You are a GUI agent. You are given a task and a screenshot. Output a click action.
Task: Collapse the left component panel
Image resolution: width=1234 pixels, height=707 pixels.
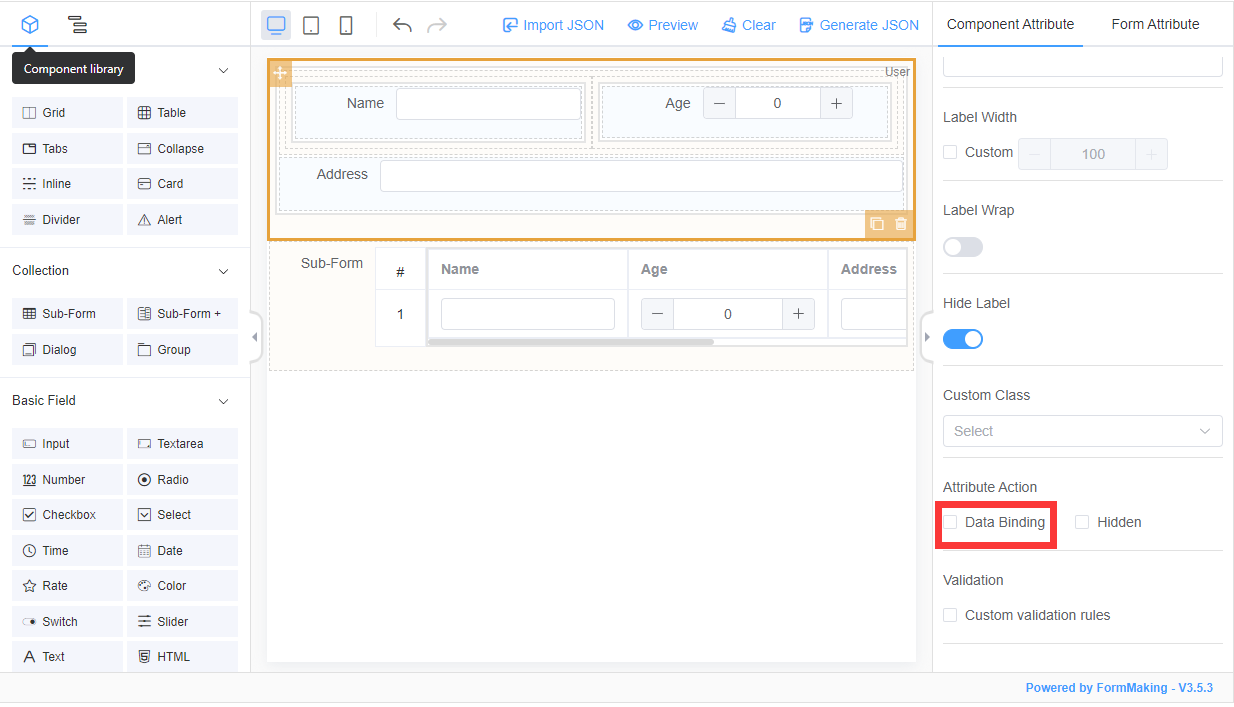[x=255, y=337]
